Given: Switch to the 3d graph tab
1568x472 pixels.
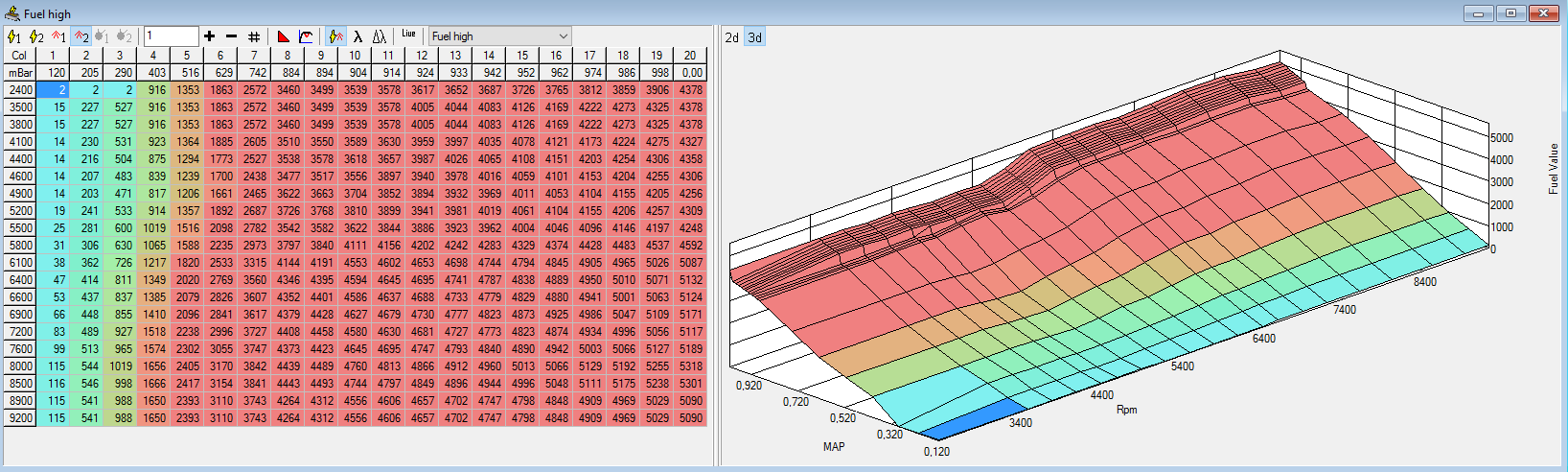Looking at the screenshot, I should coord(755,37).
